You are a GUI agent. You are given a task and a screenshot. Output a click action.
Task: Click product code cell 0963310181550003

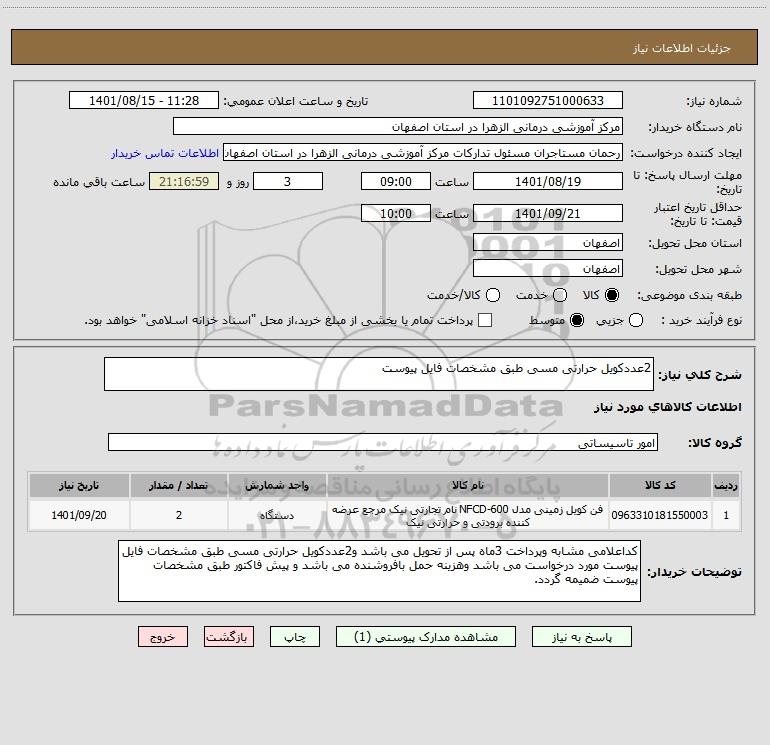(x=660, y=515)
